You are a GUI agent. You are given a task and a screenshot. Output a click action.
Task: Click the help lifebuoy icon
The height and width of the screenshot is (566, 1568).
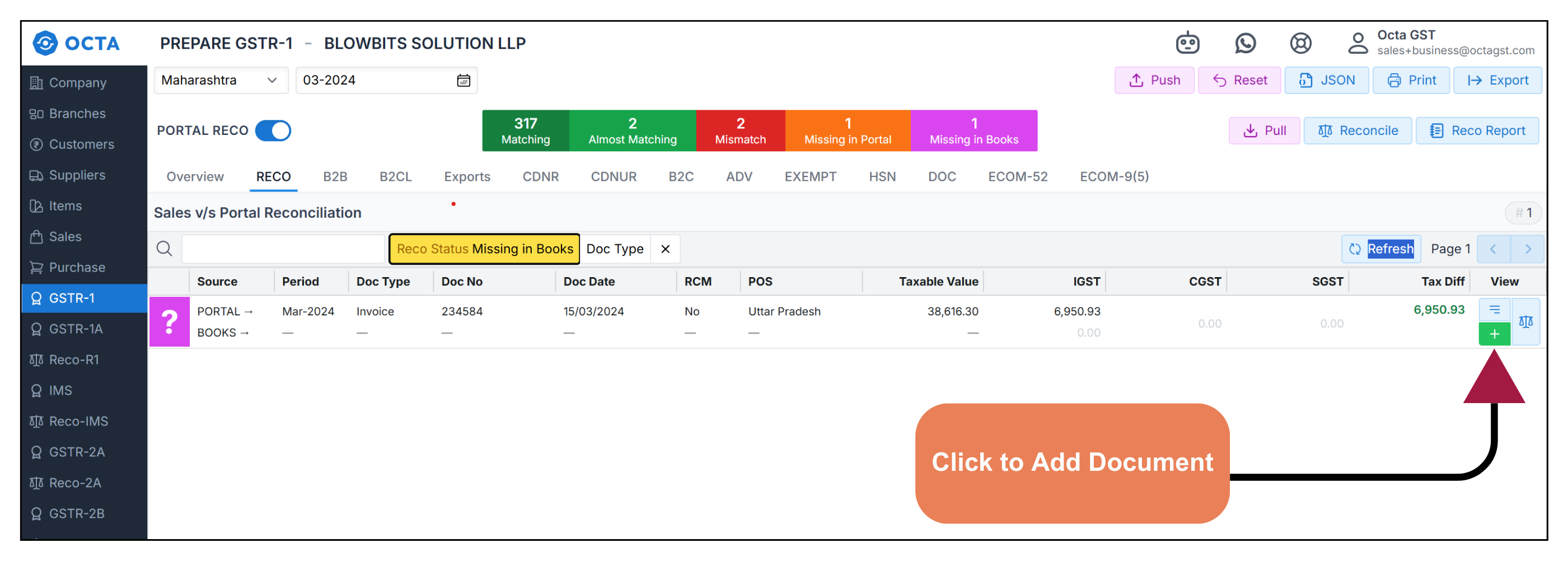pos(1300,43)
